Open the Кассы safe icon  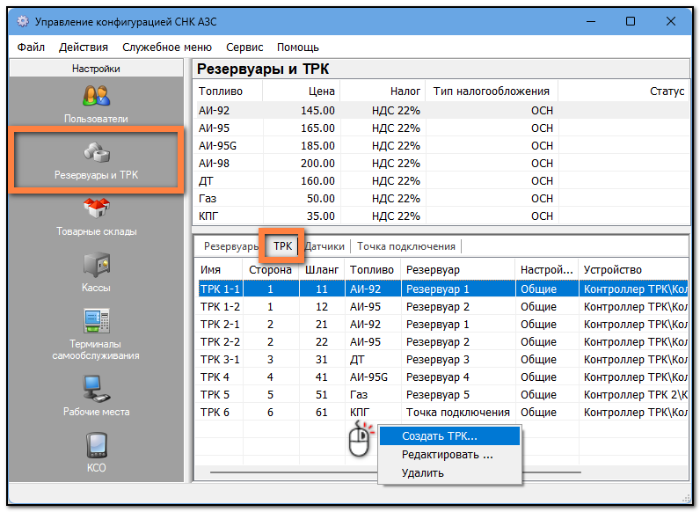[96, 264]
